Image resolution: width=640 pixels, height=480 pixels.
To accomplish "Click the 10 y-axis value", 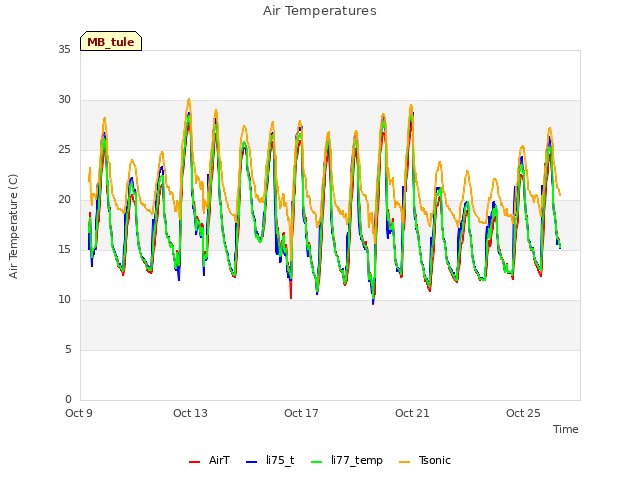I will coord(64,299).
